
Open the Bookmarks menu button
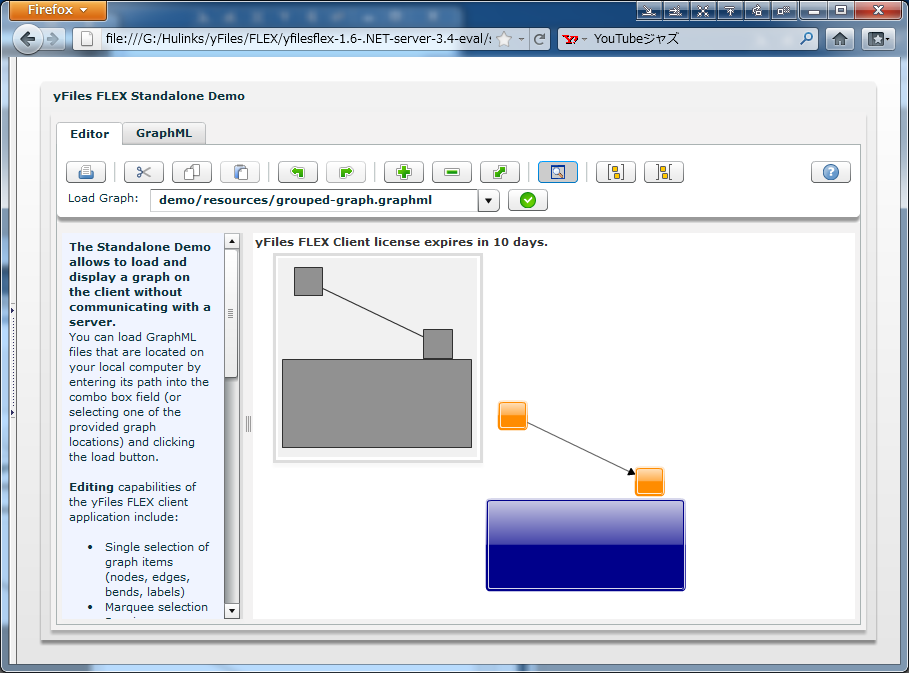pos(878,39)
